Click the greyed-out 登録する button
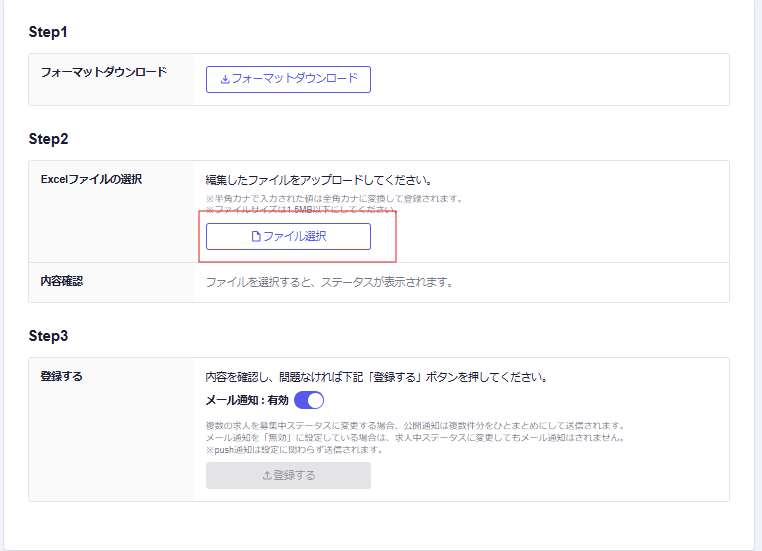Image resolution: width=762 pixels, height=551 pixels. click(288, 475)
